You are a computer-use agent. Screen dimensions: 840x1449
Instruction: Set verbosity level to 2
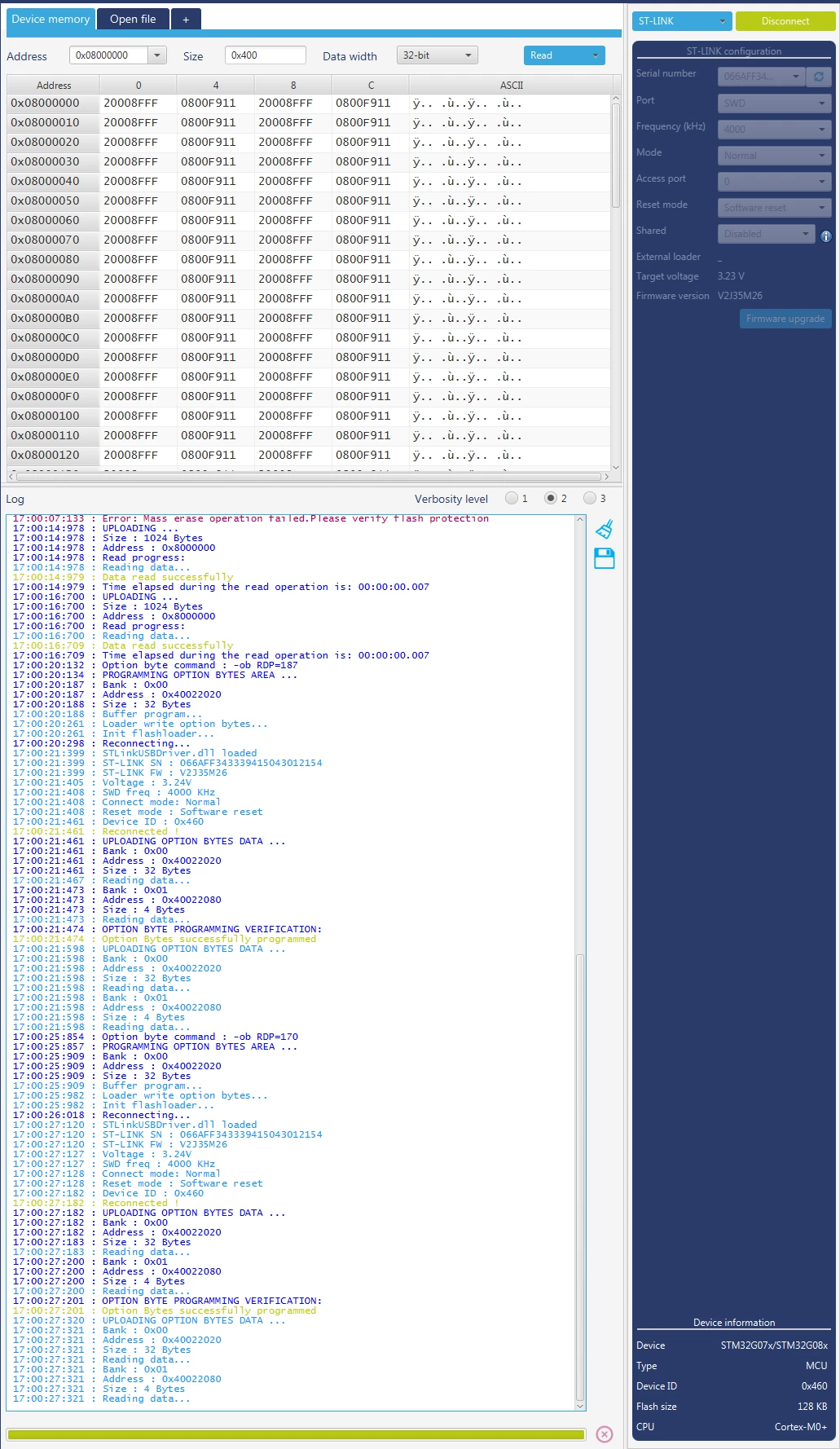click(551, 498)
